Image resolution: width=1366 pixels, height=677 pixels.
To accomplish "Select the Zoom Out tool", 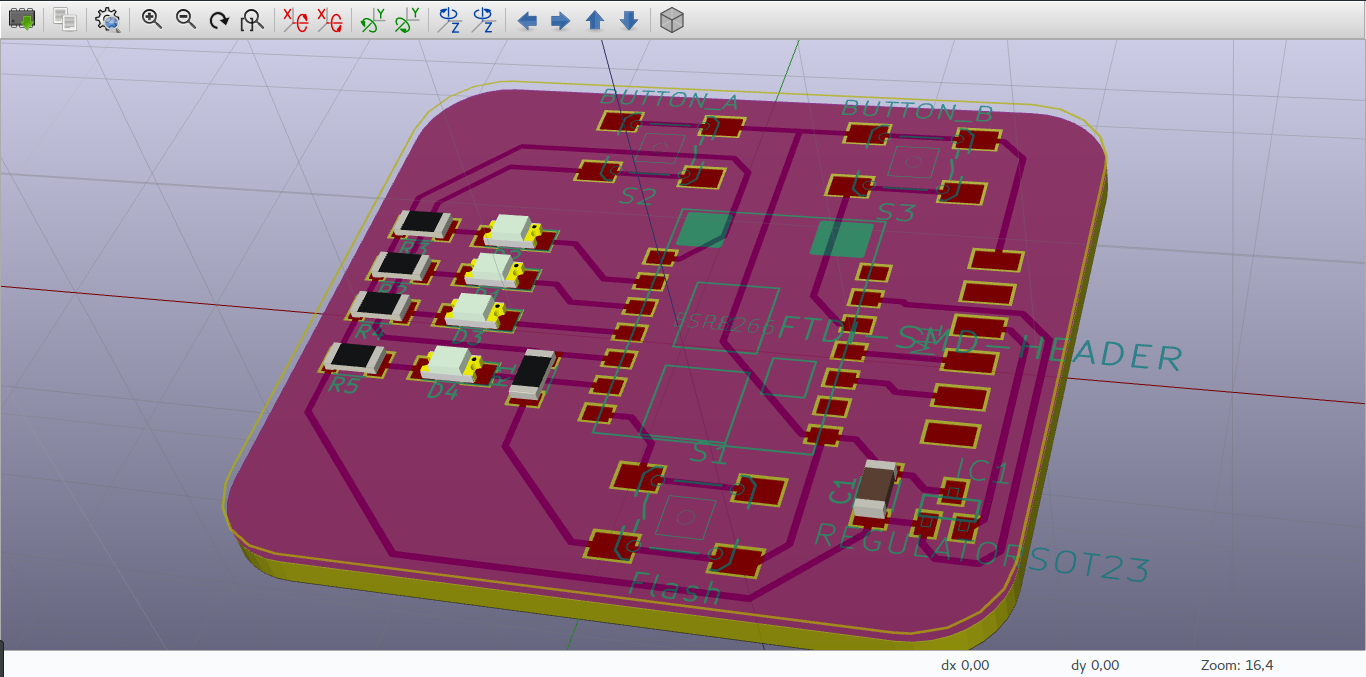I will tap(185, 19).
